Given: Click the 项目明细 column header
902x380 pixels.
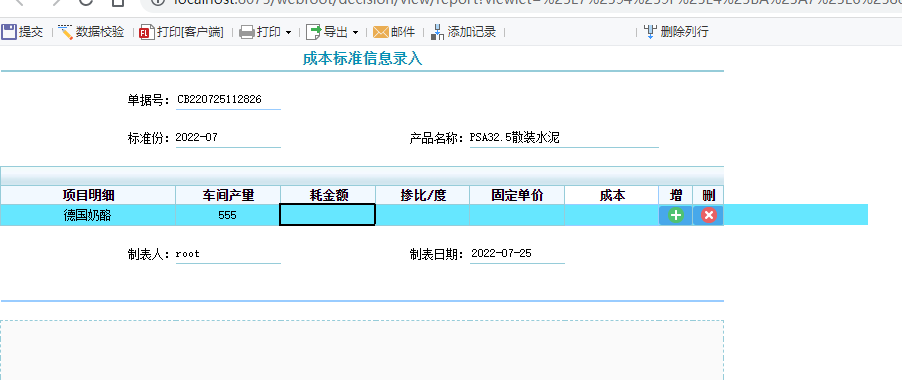Looking at the screenshot, I should [x=87, y=195].
